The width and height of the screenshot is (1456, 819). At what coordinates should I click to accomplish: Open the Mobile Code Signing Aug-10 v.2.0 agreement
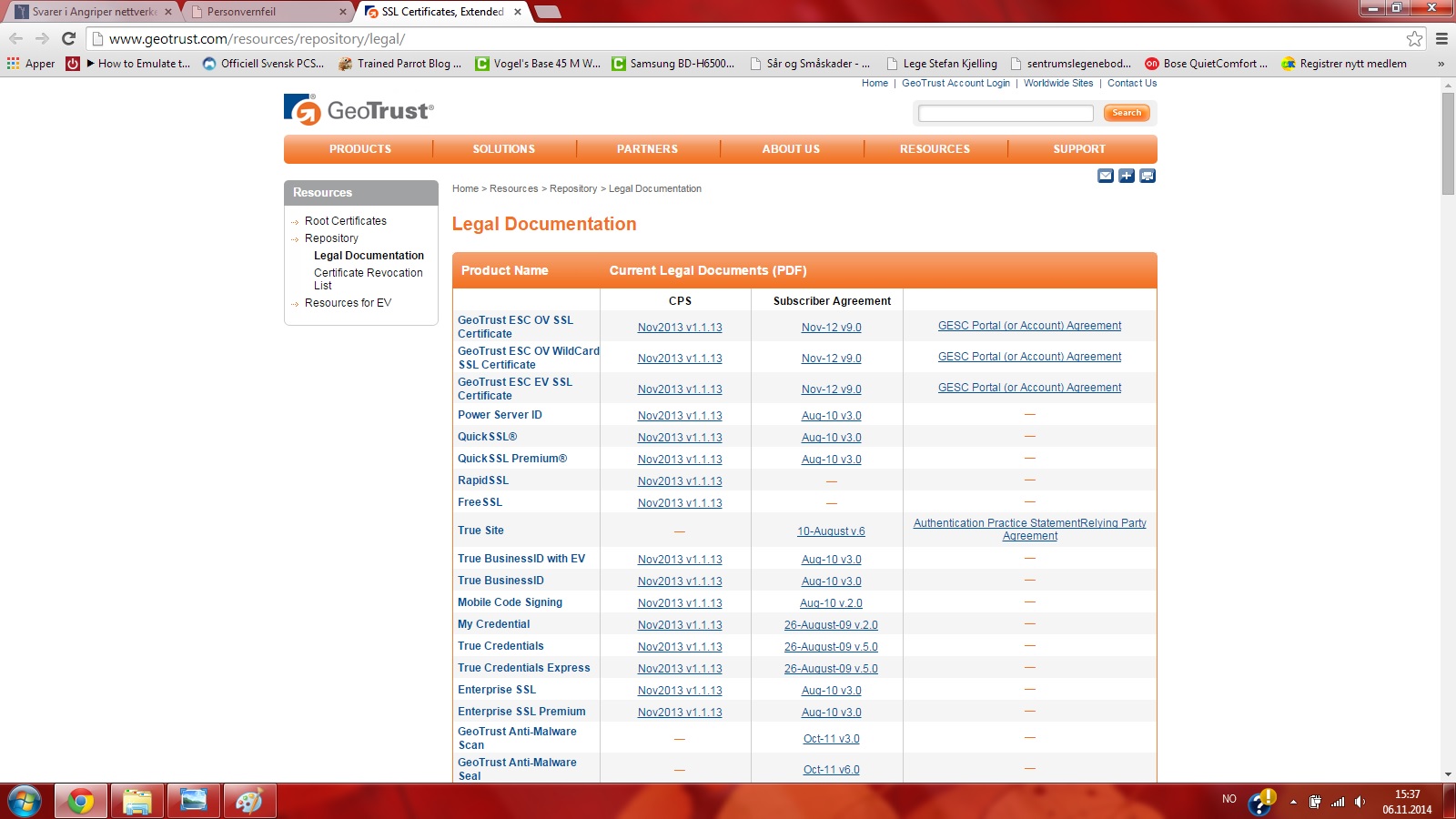(x=831, y=603)
